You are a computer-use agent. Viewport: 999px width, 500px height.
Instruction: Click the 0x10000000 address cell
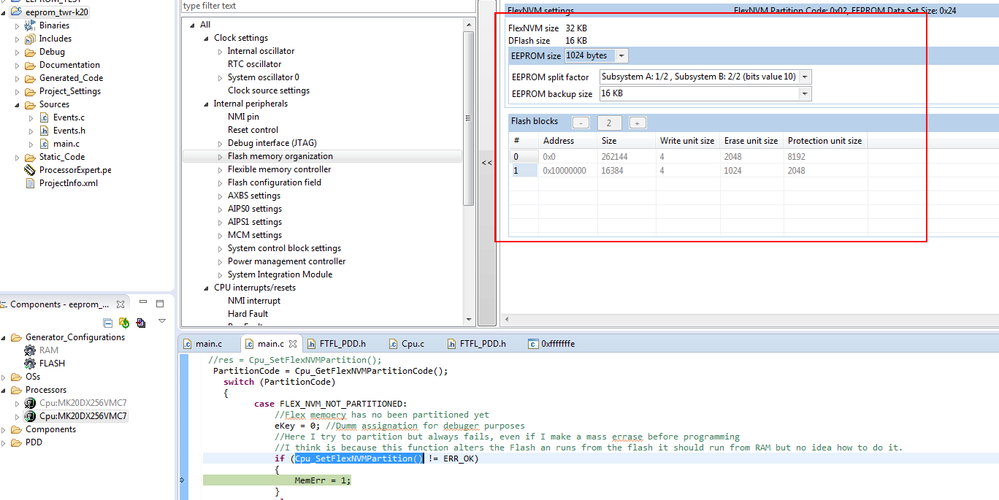[568, 171]
